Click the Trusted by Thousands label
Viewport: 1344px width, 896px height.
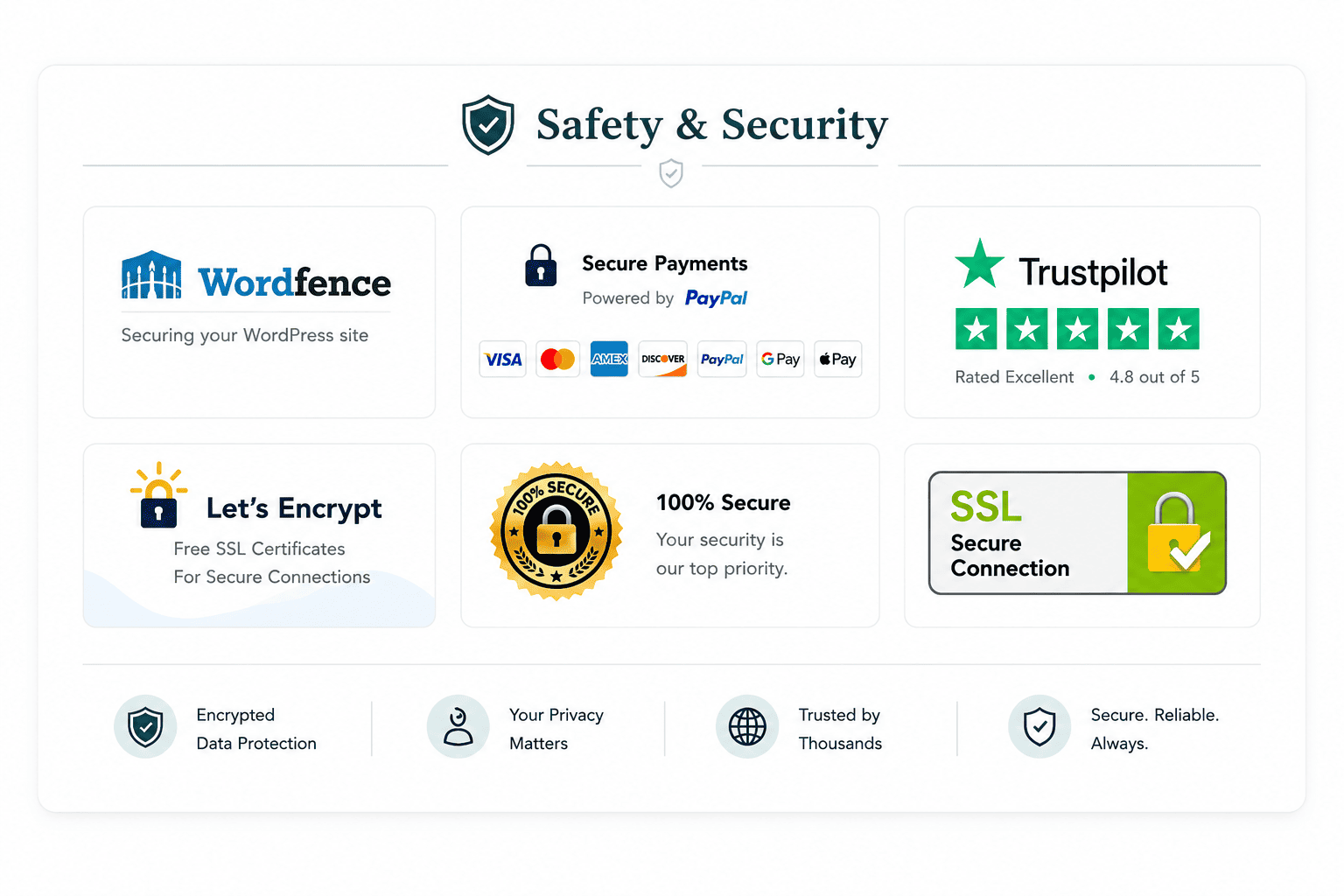point(840,729)
